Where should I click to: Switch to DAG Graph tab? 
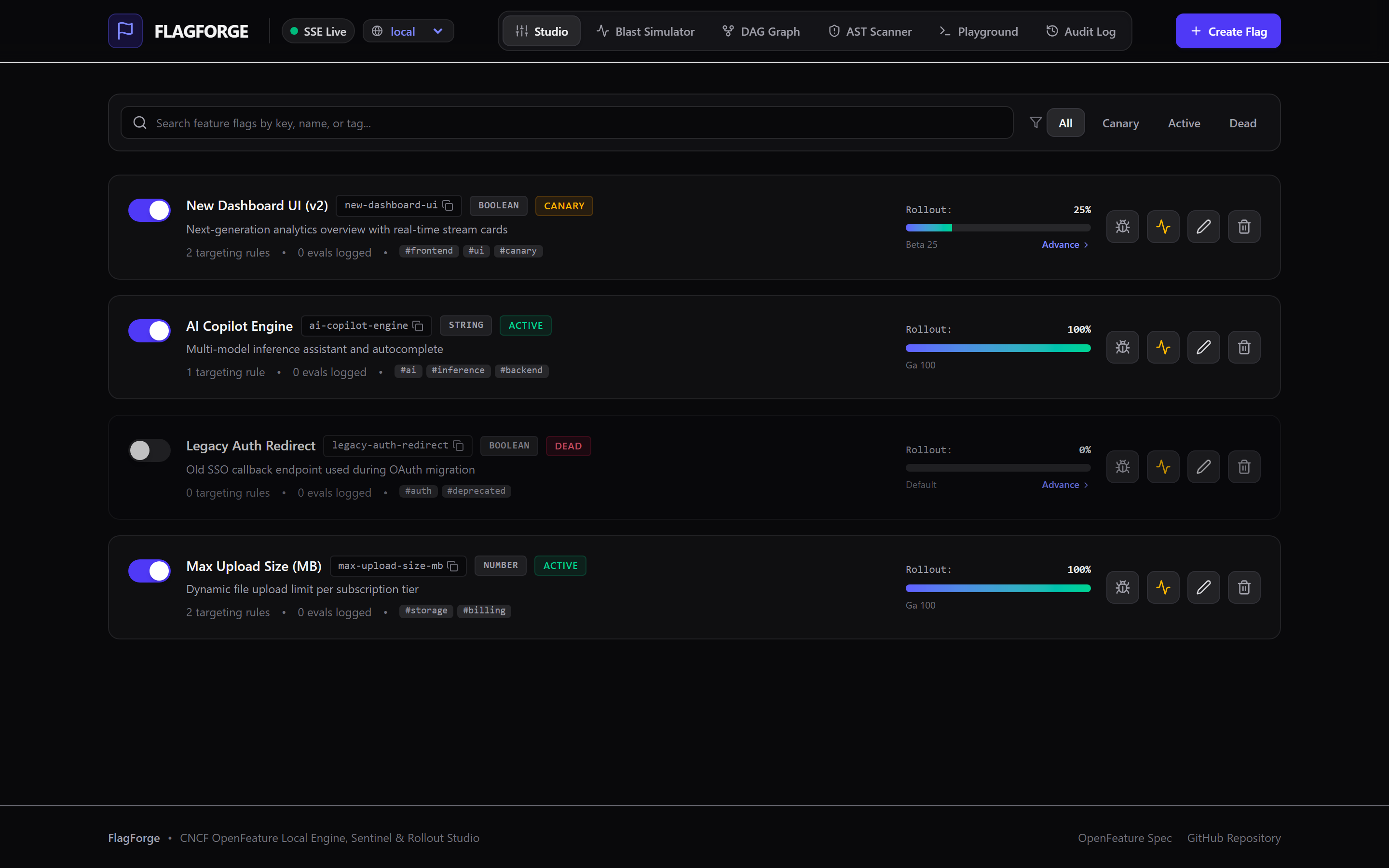[761, 31]
